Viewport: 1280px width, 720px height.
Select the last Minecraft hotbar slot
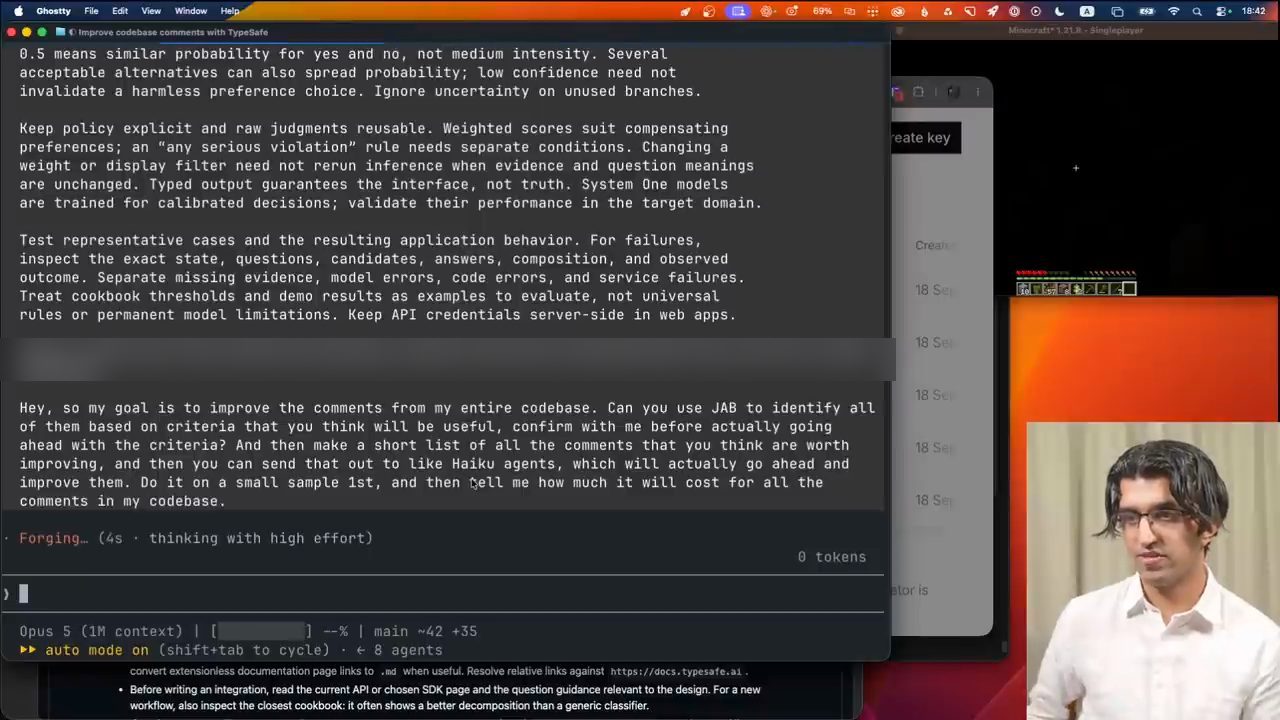(1129, 289)
